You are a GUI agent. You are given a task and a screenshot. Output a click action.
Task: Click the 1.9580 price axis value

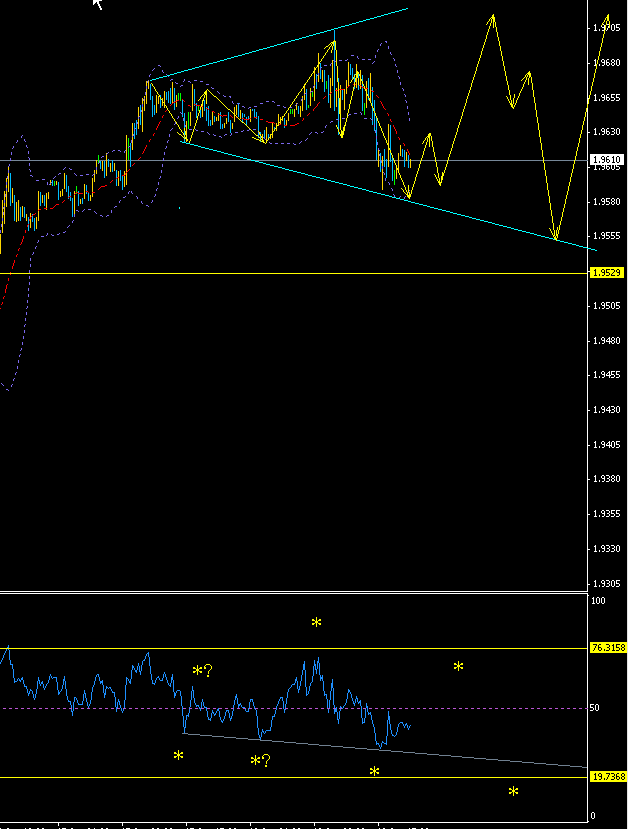pyautogui.click(x=607, y=201)
